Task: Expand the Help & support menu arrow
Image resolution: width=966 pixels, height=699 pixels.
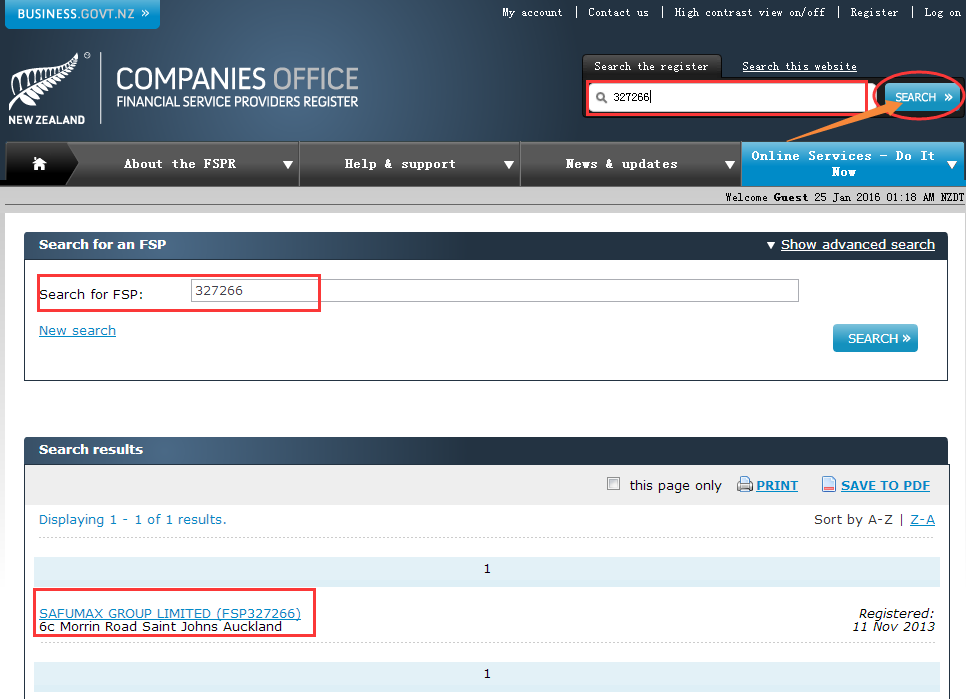Action: [x=509, y=164]
